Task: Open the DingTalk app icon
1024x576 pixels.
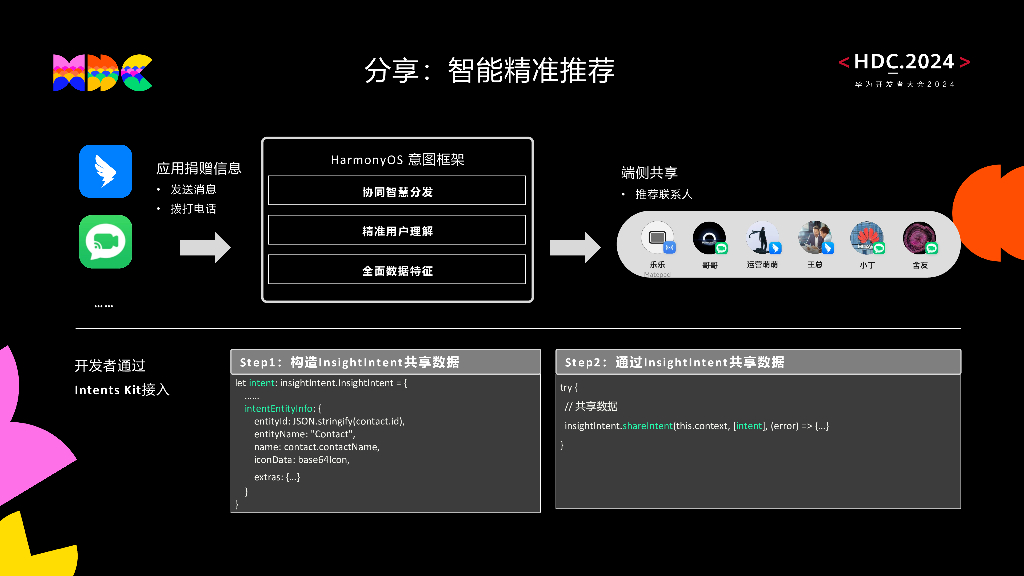Action: [x=104, y=171]
